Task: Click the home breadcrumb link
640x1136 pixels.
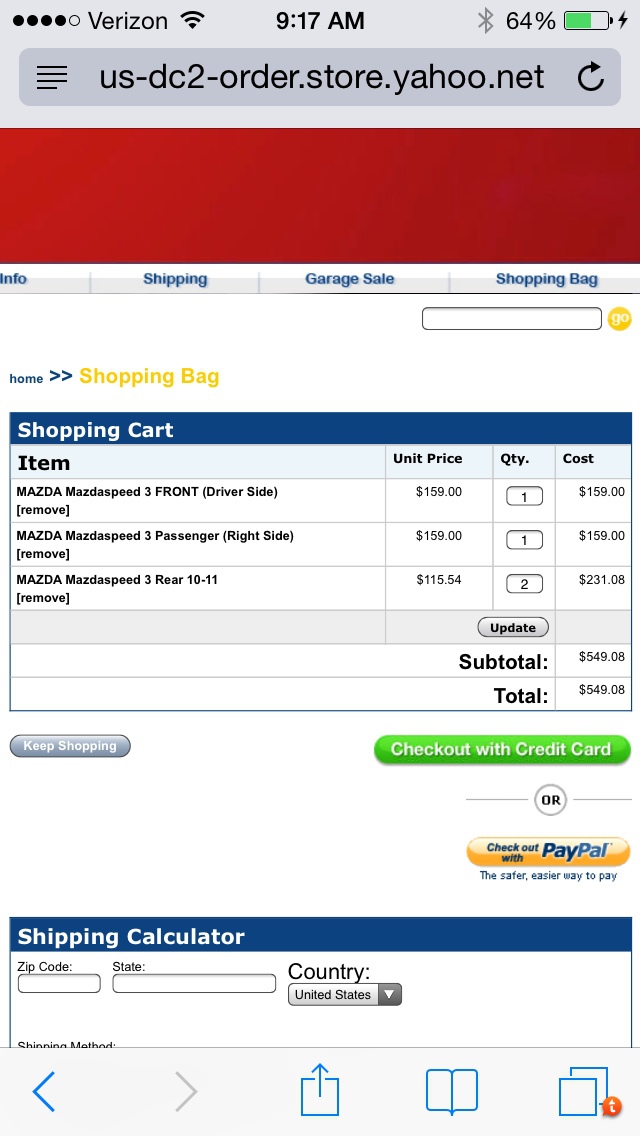Action: point(26,379)
